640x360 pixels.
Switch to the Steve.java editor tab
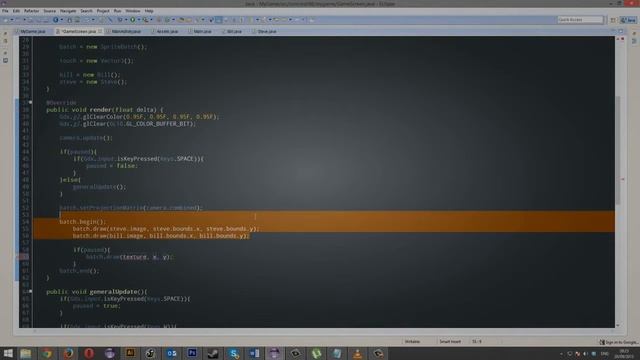(x=264, y=31)
